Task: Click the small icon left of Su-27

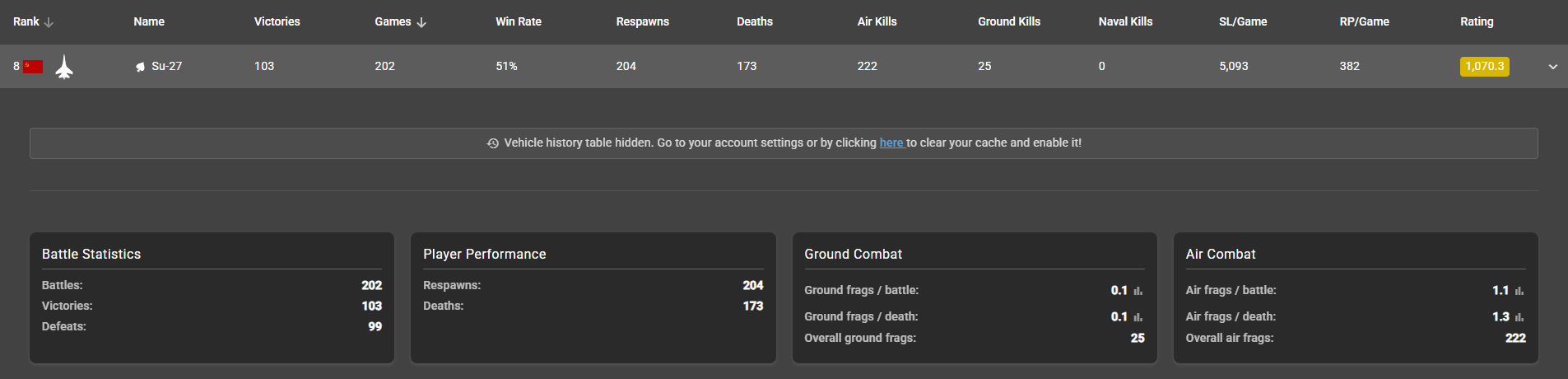Action: coord(141,67)
